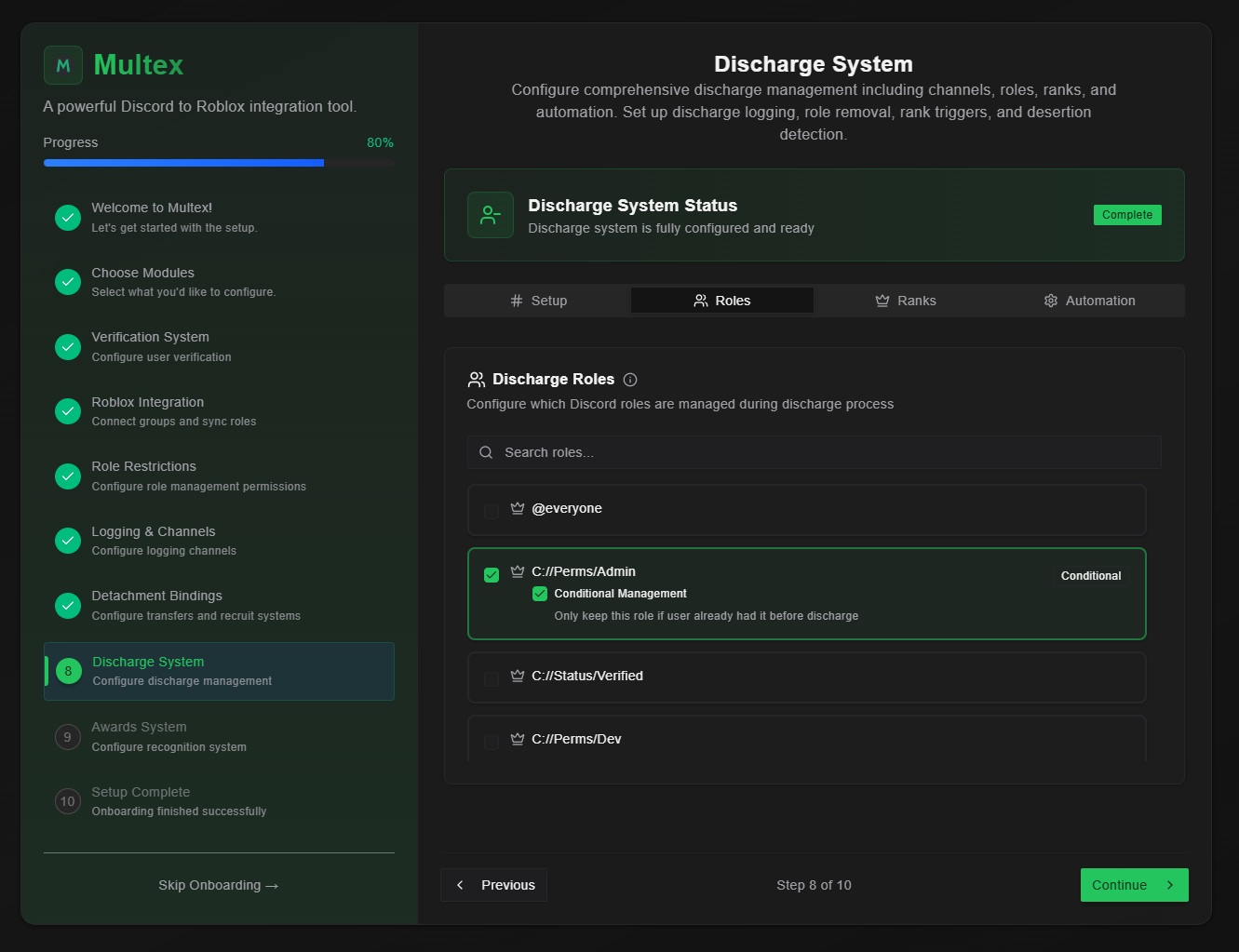The height and width of the screenshot is (952, 1239).
Task: Click the Skip Onboarding link
Action: [219, 885]
